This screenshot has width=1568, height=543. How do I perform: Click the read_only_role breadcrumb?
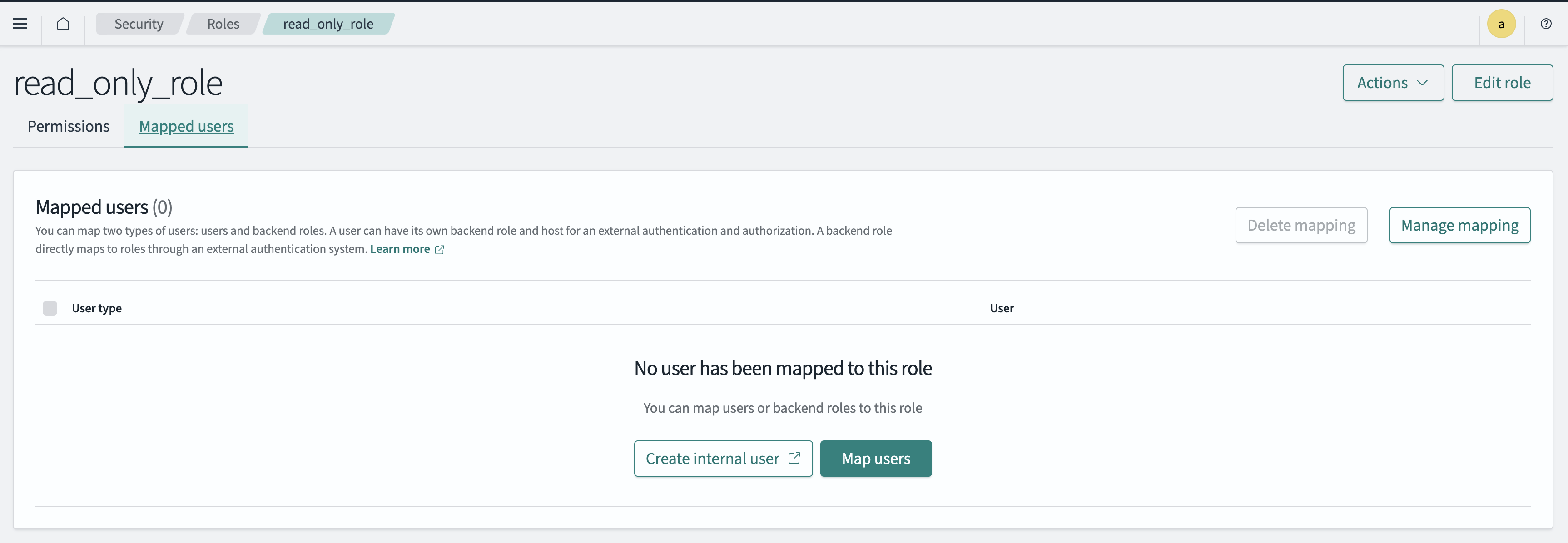pos(329,24)
